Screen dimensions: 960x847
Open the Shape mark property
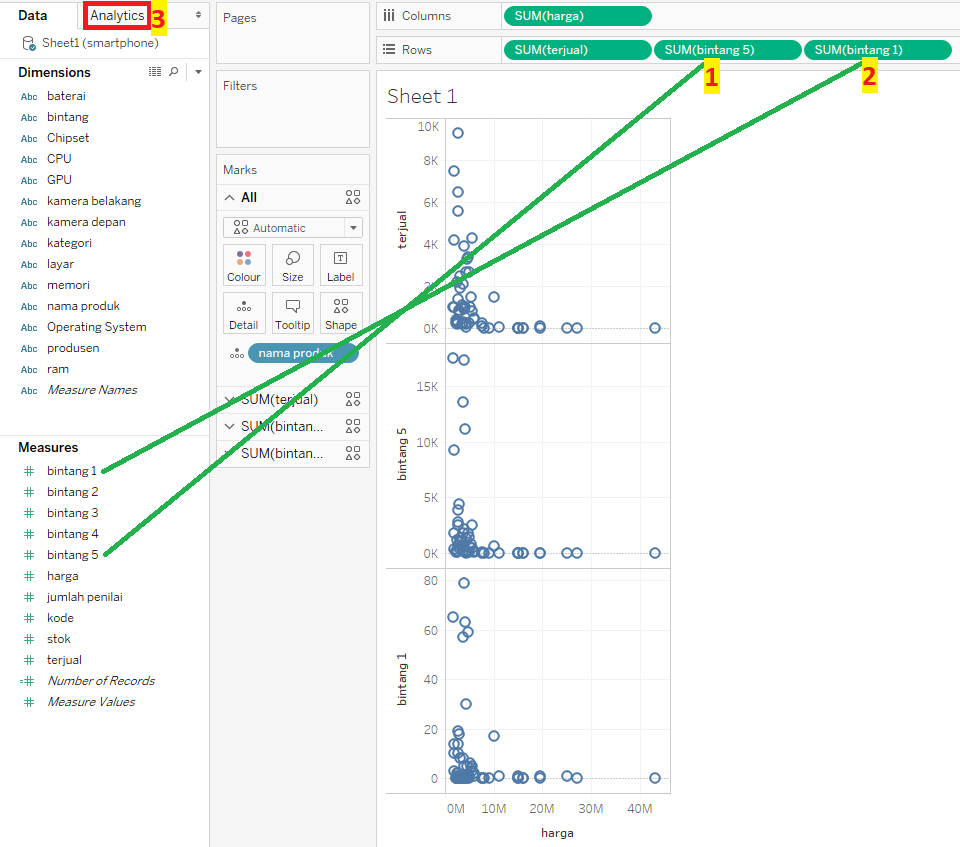(340, 312)
